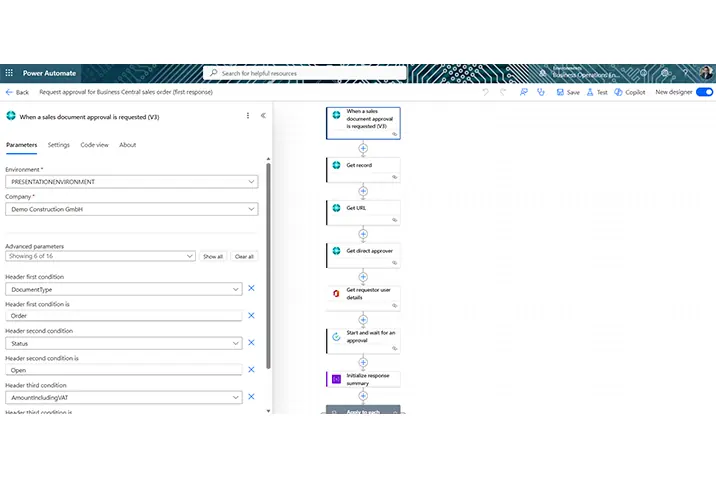Open the Header second condition dropdown
Image resolution: width=716 pixels, height=478 pixels.
coord(124,343)
